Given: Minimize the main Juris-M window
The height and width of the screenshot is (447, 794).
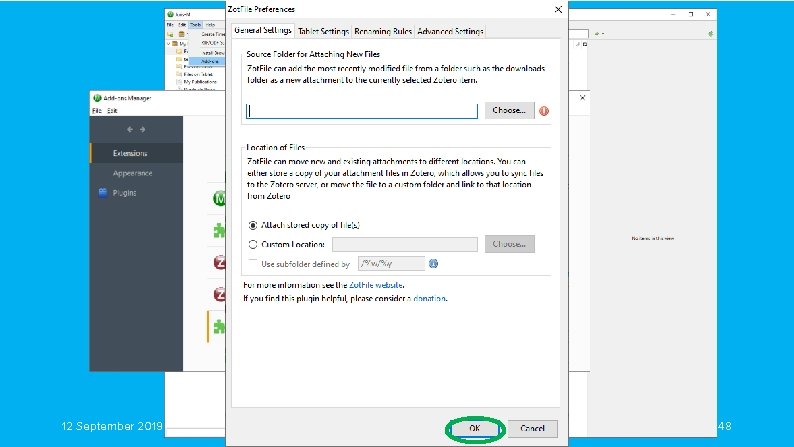Looking at the screenshot, I should 673,14.
